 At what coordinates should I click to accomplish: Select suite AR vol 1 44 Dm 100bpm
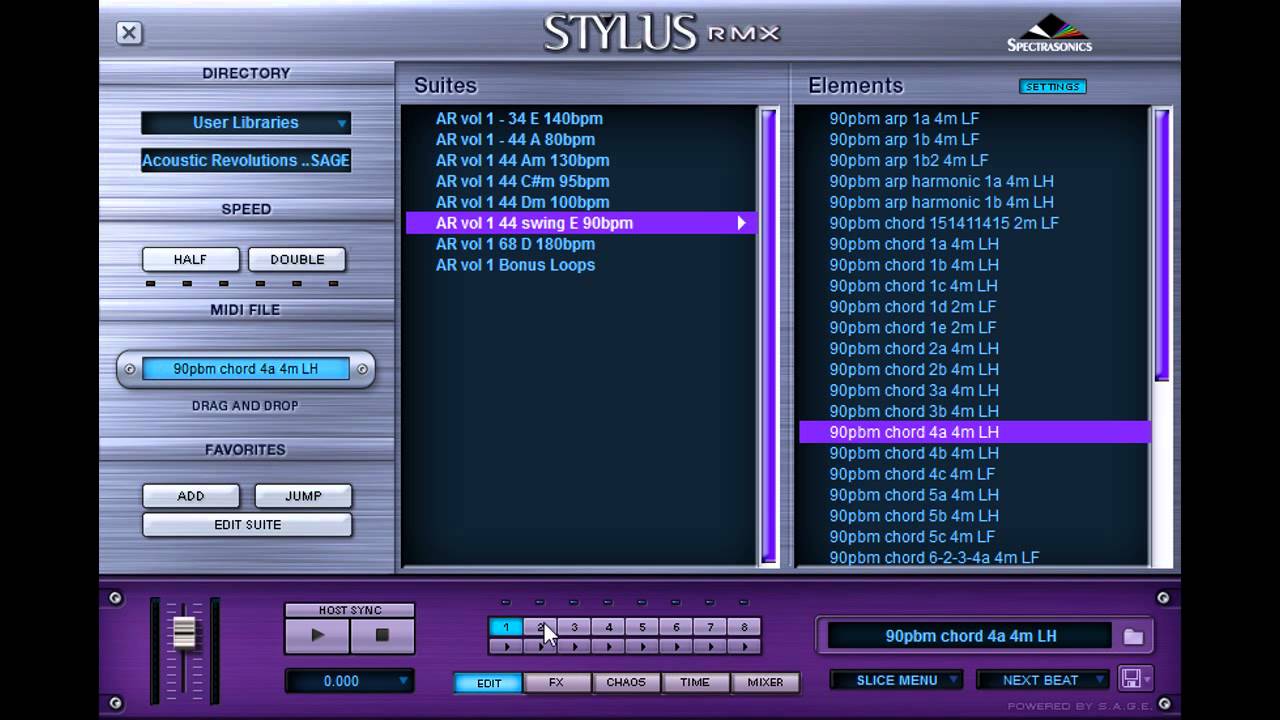click(581, 202)
